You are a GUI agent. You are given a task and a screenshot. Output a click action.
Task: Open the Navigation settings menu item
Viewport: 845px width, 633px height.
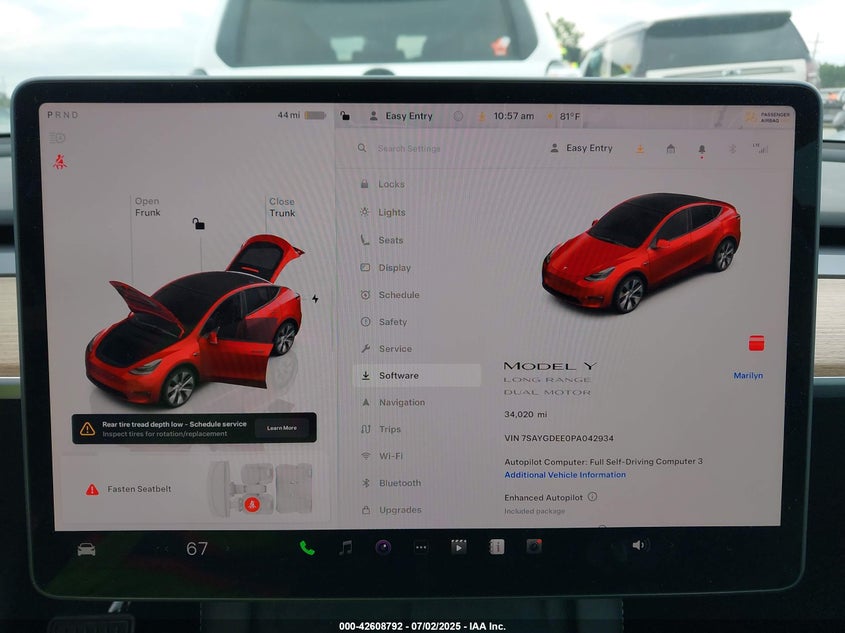401,402
